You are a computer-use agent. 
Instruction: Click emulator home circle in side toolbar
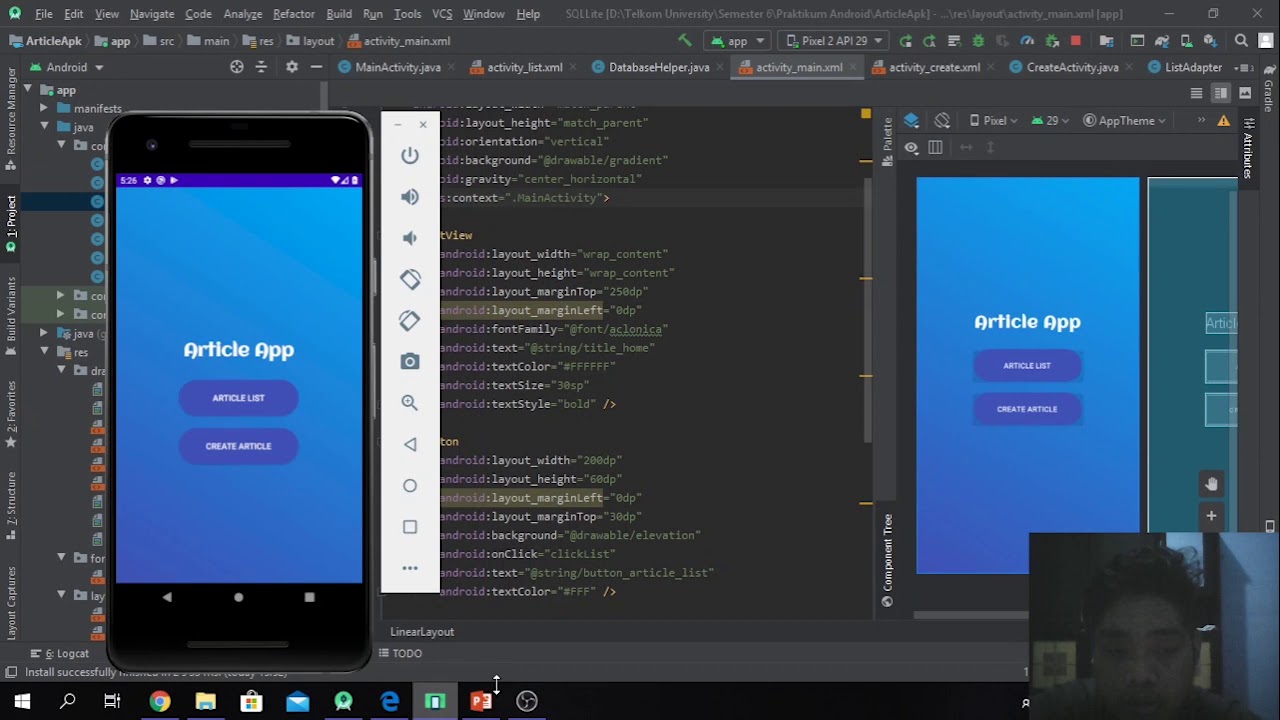[x=410, y=485]
